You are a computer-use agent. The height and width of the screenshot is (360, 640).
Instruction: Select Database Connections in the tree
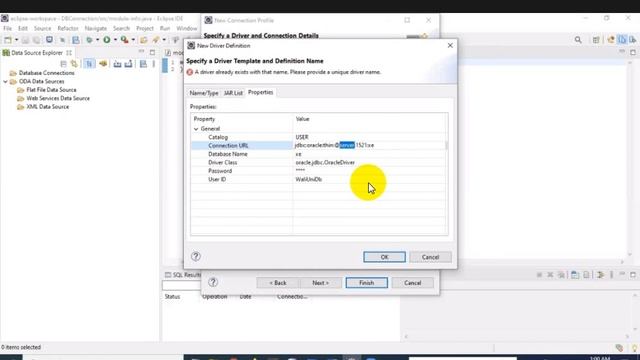[47, 73]
